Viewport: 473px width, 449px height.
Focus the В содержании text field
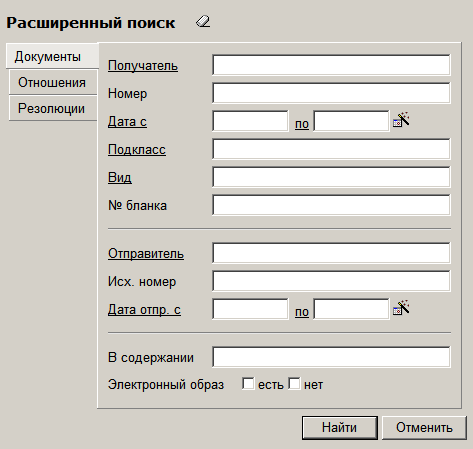(331, 357)
